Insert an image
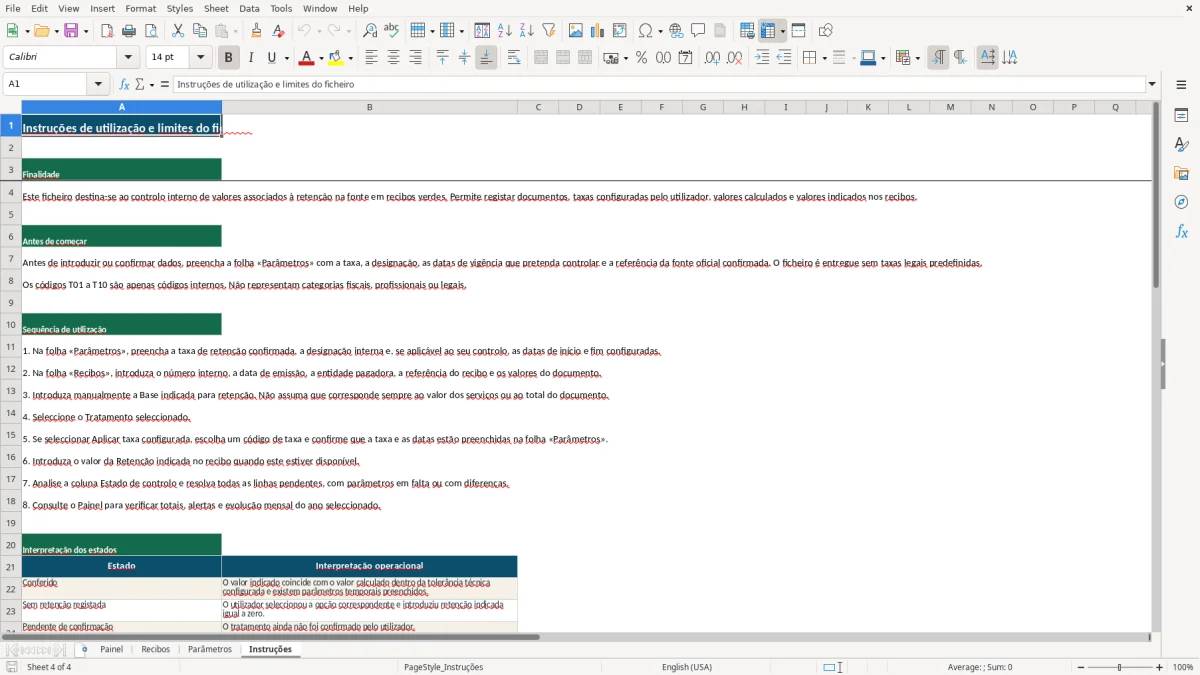Screen dimensions: 1200x675 point(576,31)
